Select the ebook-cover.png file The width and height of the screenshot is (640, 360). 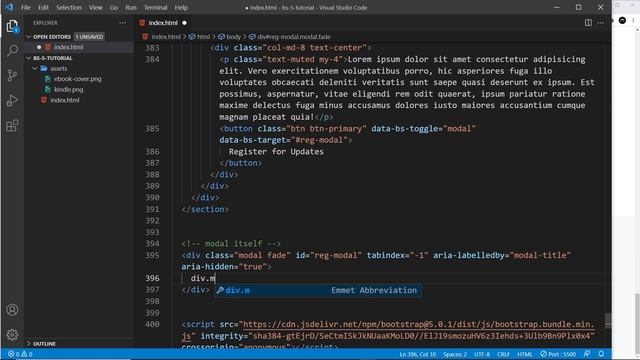pyautogui.click(x=78, y=79)
